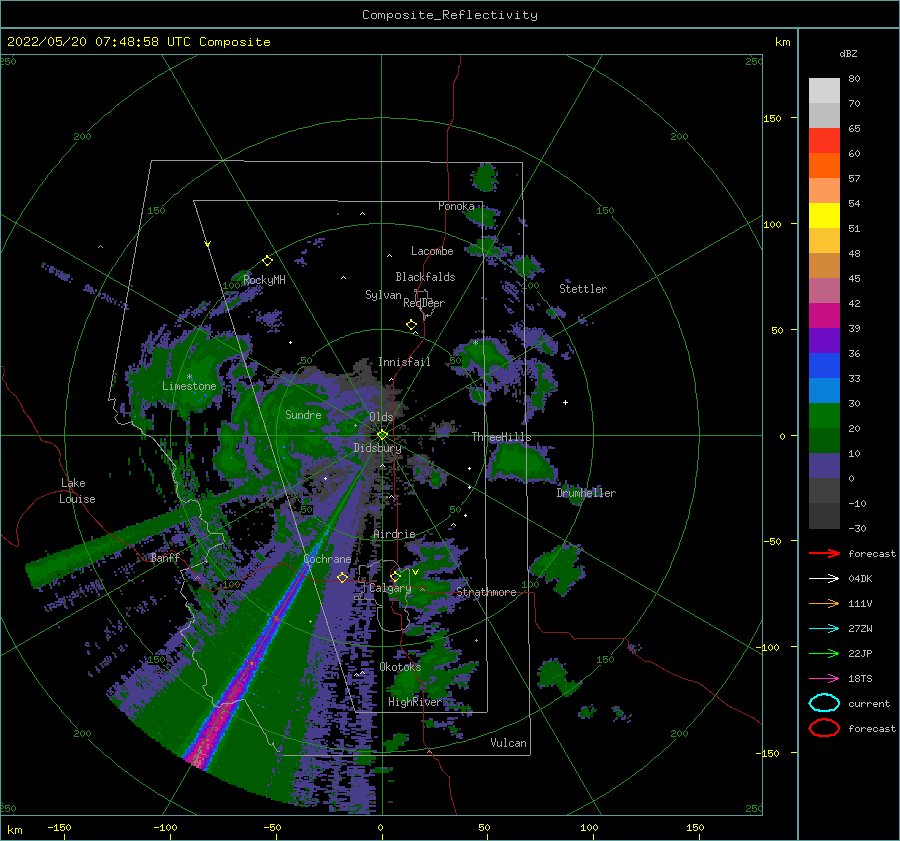Select the yellow diamond below Cochrane
This screenshot has height=841, width=900.
click(x=343, y=578)
